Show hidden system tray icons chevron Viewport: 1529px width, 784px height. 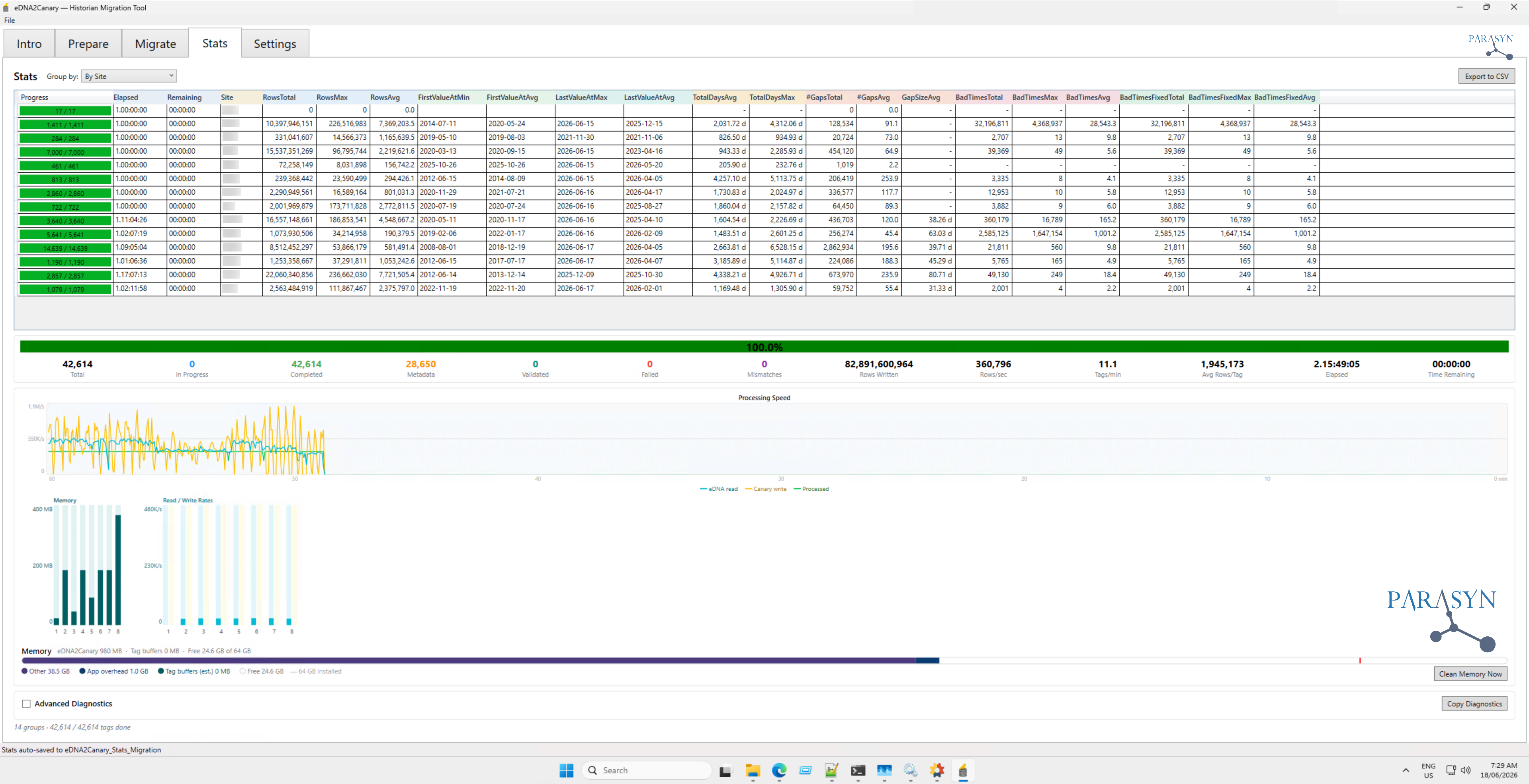[x=1405, y=770]
